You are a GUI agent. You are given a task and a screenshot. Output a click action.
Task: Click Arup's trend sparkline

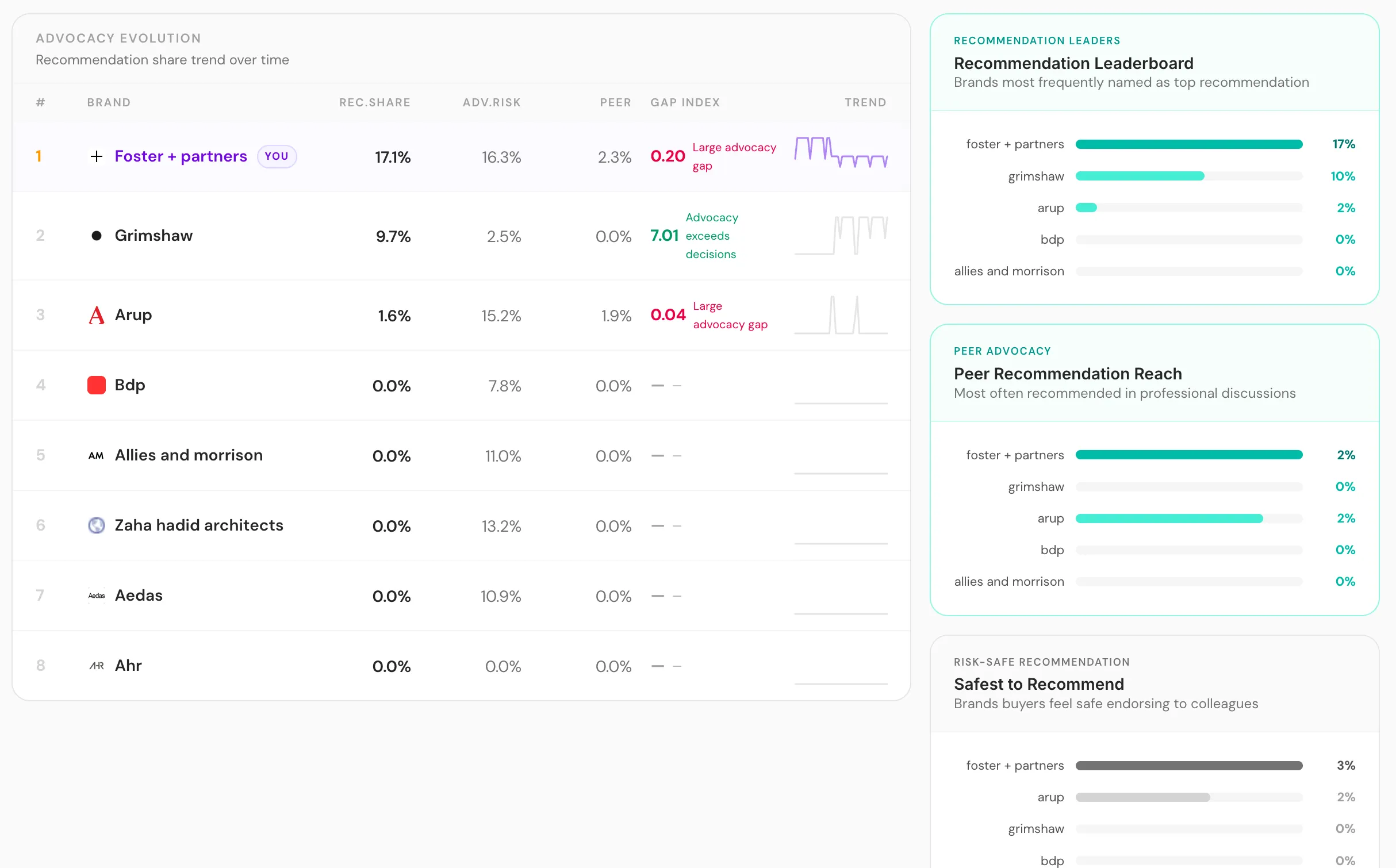point(841,315)
